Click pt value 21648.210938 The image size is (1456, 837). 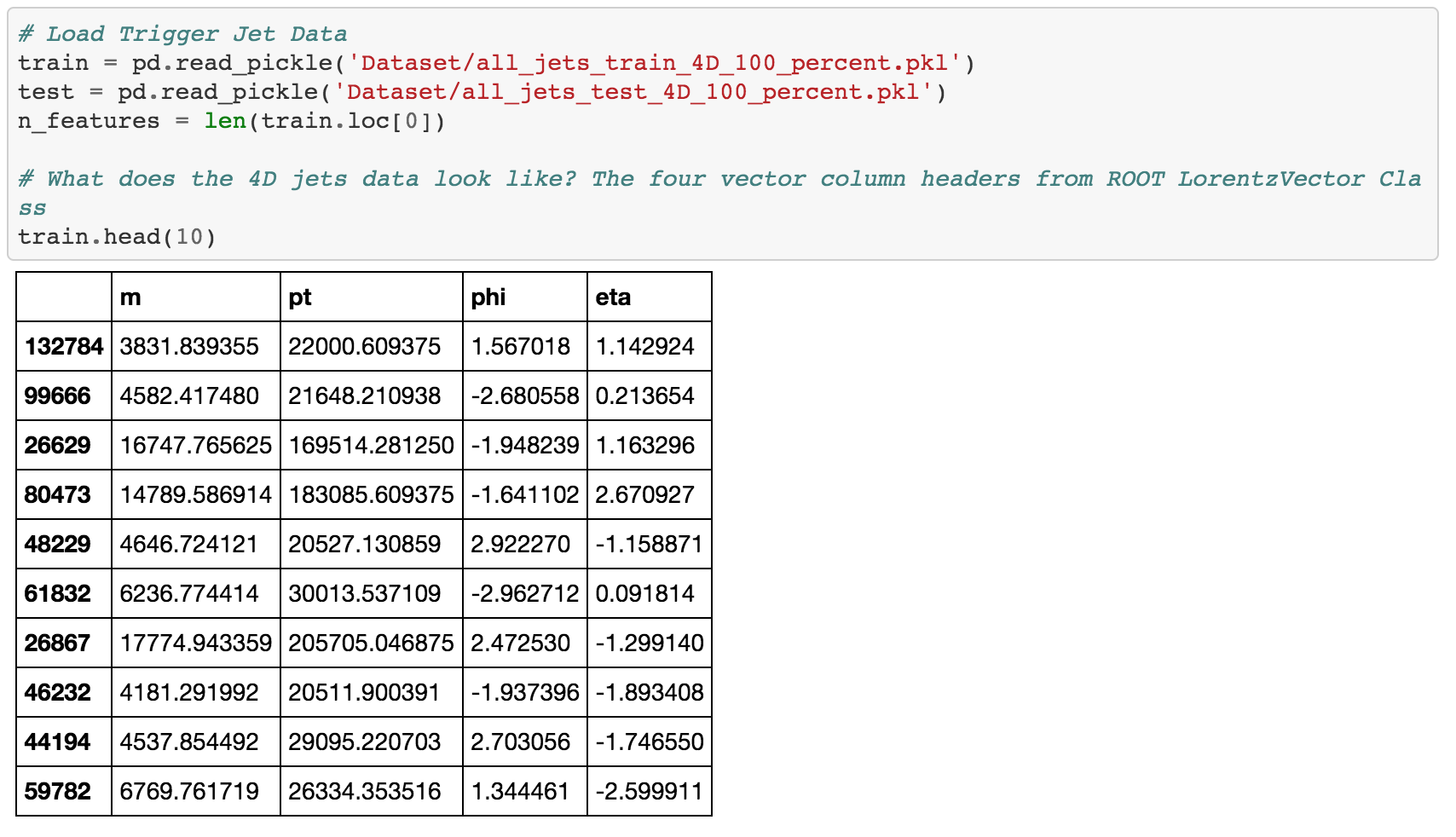(365, 395)
